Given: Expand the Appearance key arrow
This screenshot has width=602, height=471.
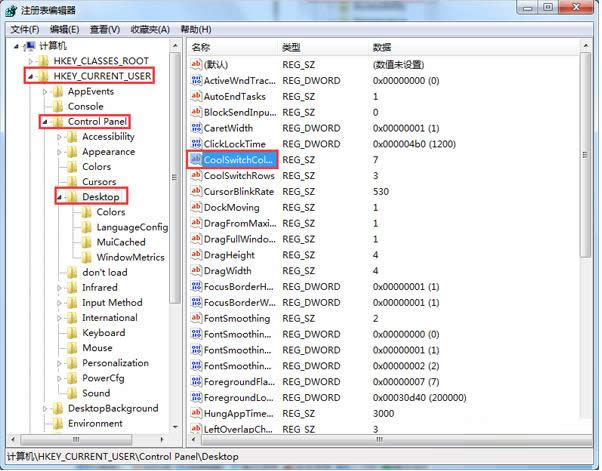Looking at the screenshot, I should [x=59, y=152].
